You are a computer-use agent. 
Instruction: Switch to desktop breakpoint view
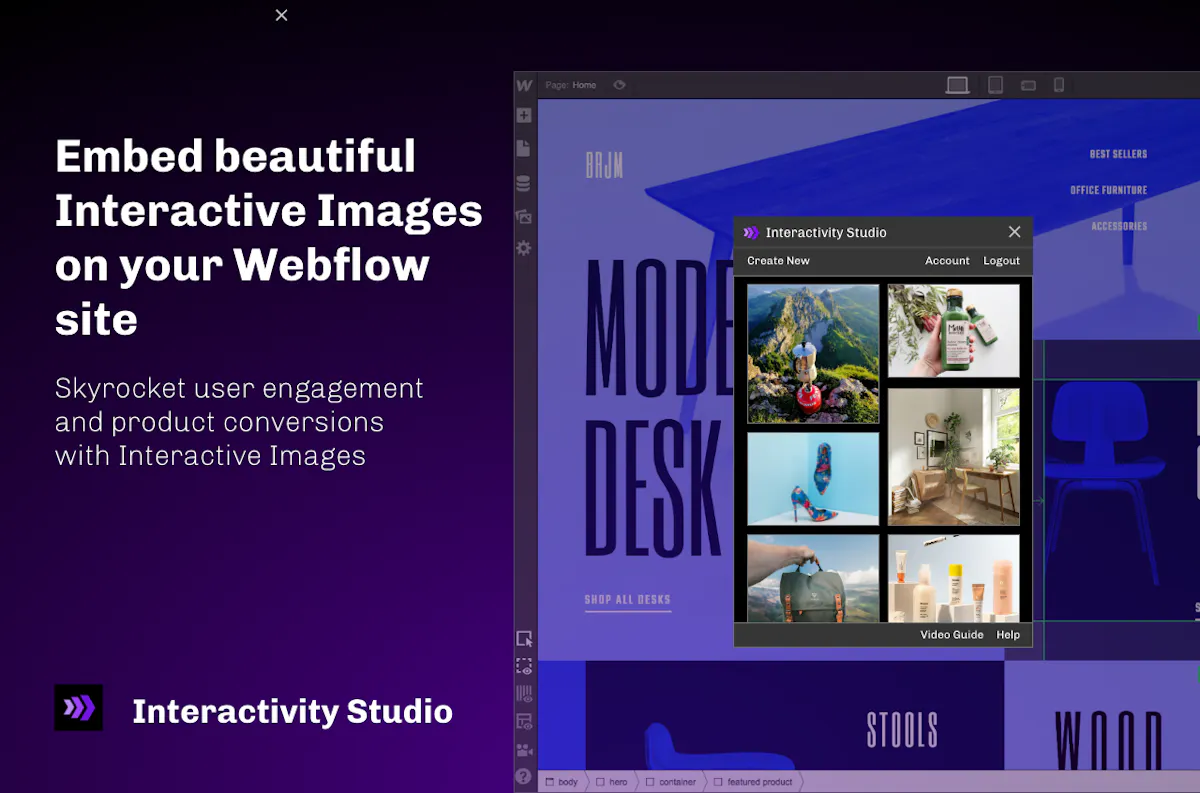pos(957,85)
